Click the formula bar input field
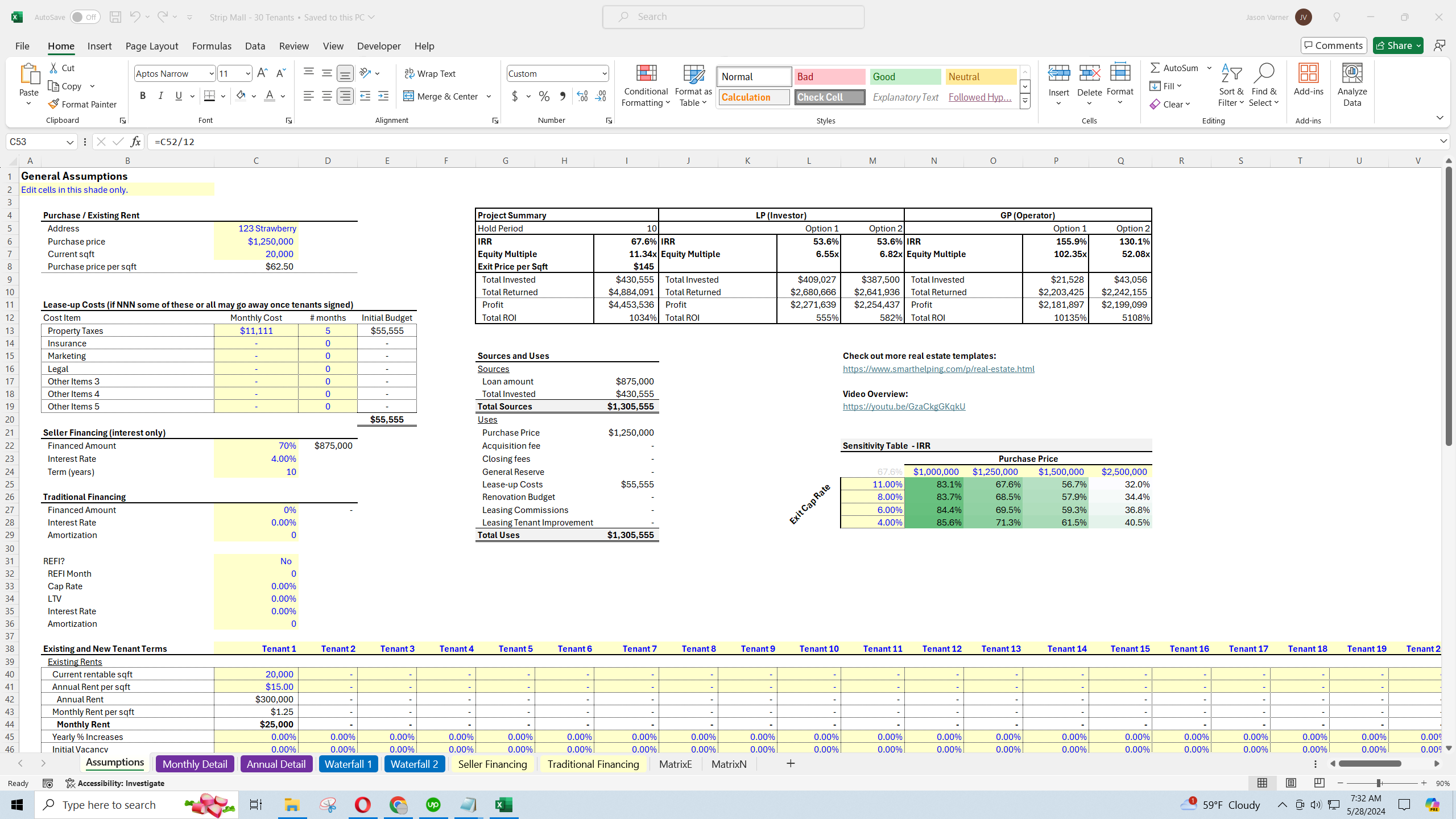Screen dimensions: 1456x819 (x=793, y=142)
